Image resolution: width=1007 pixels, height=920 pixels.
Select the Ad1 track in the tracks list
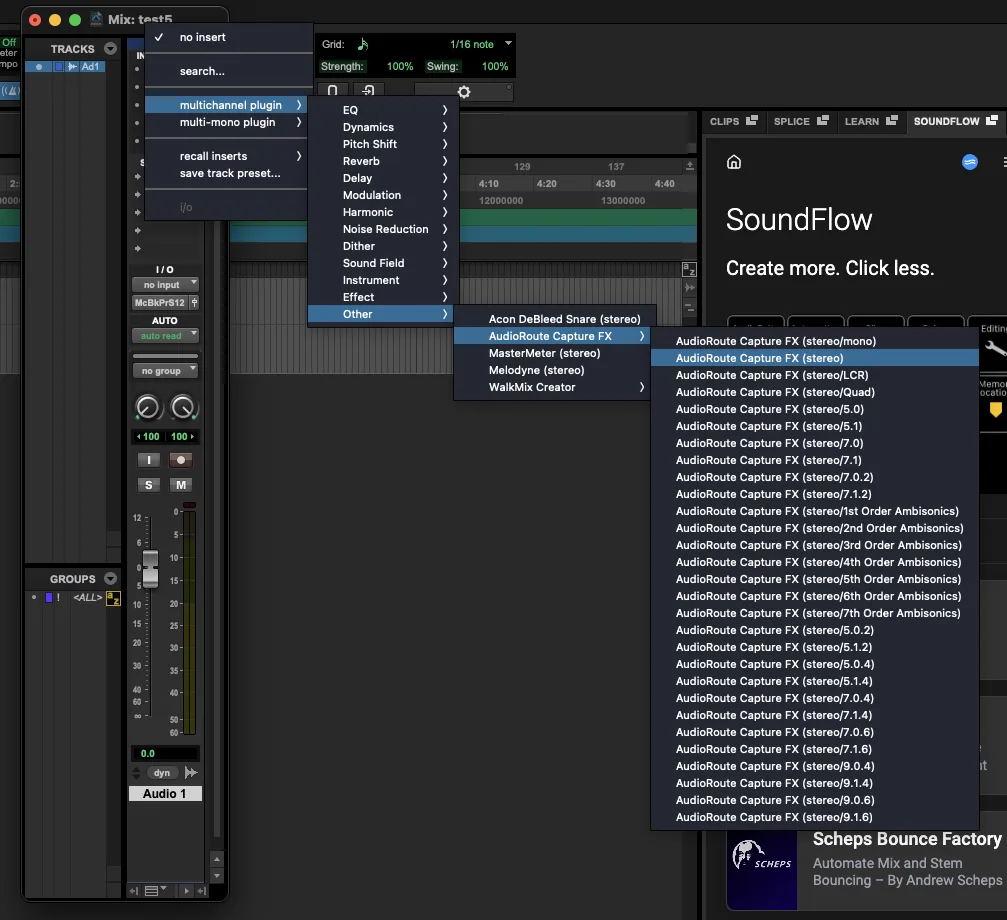(x=90, y=67)
